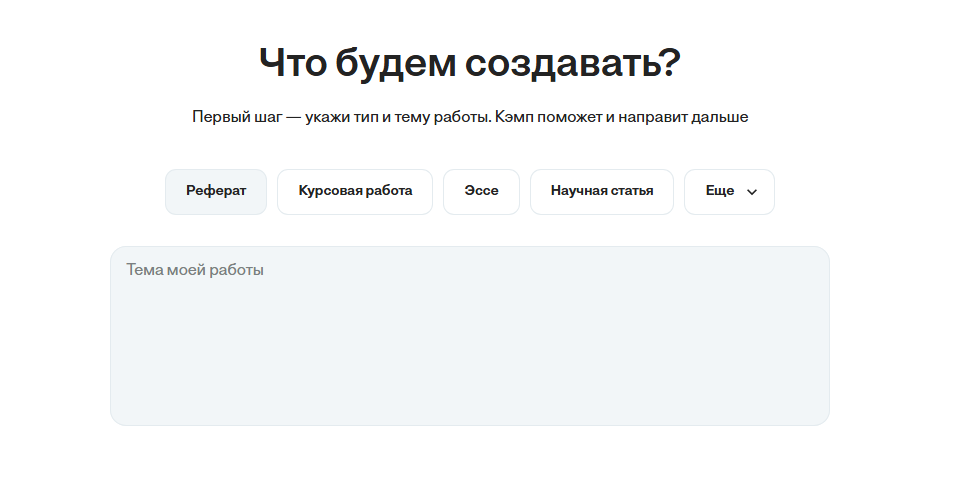
Task: Toggle the highlighted Реферат chip
Action: point(216,191)
